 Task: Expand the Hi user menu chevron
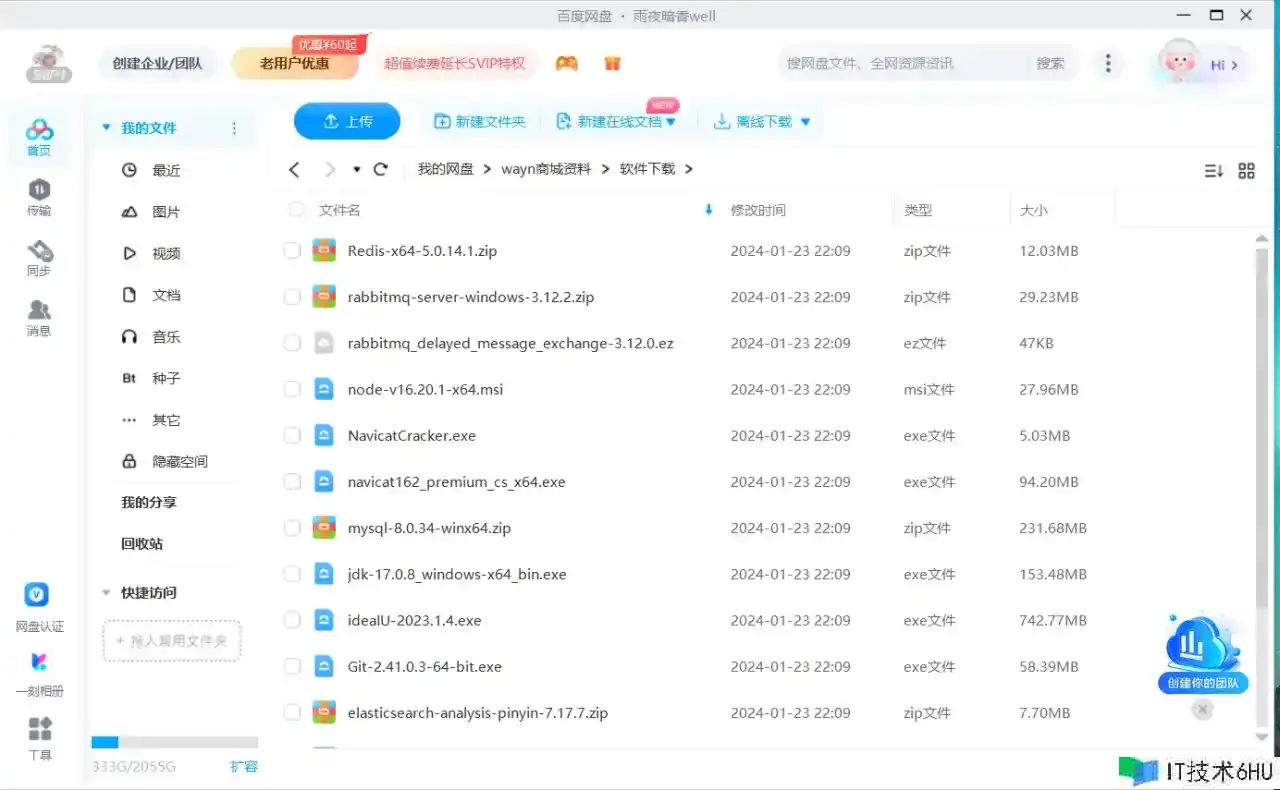1234,65
